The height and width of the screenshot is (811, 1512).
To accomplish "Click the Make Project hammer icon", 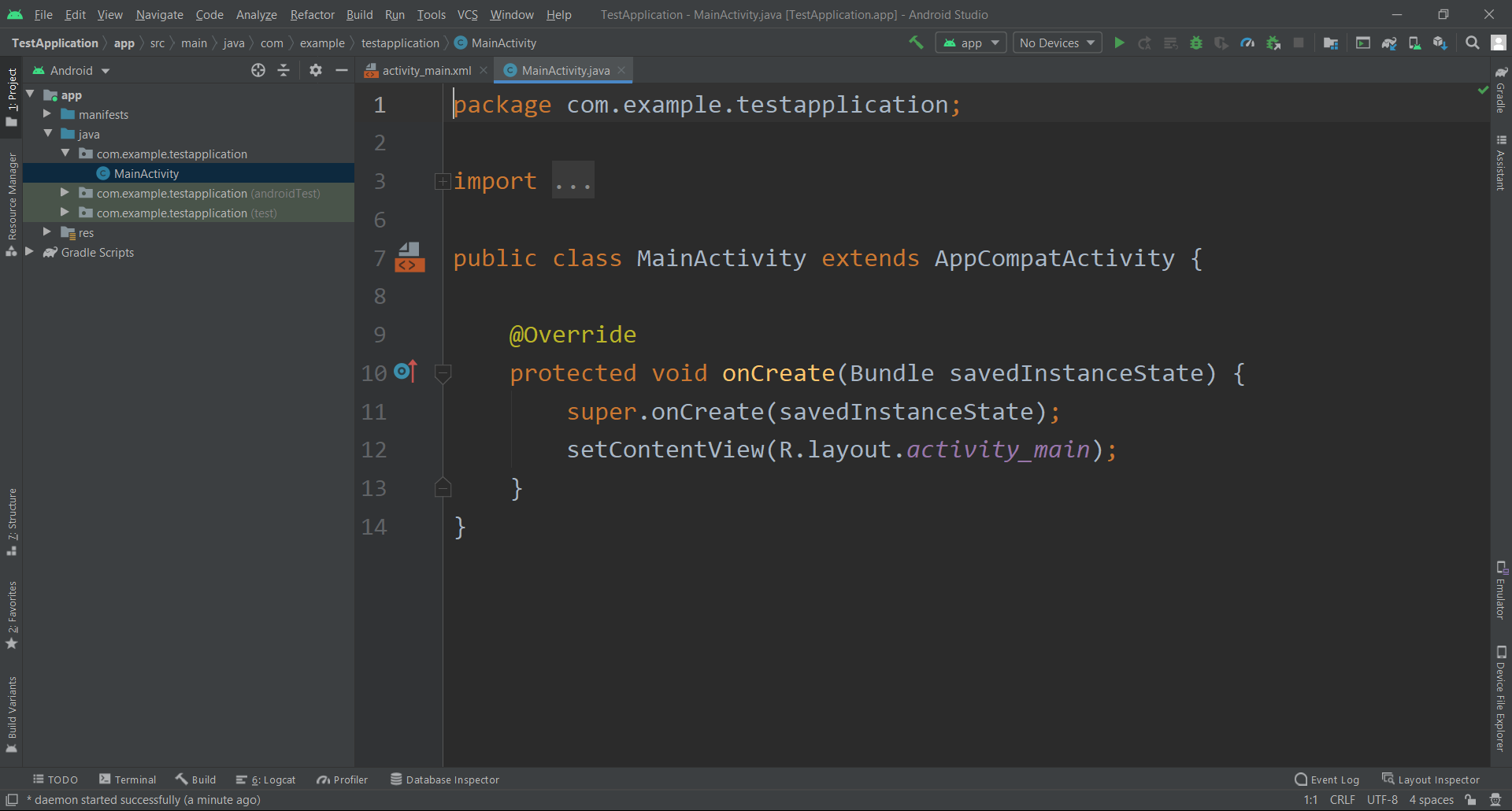I will pyautogui.click(x=916, y=43).
